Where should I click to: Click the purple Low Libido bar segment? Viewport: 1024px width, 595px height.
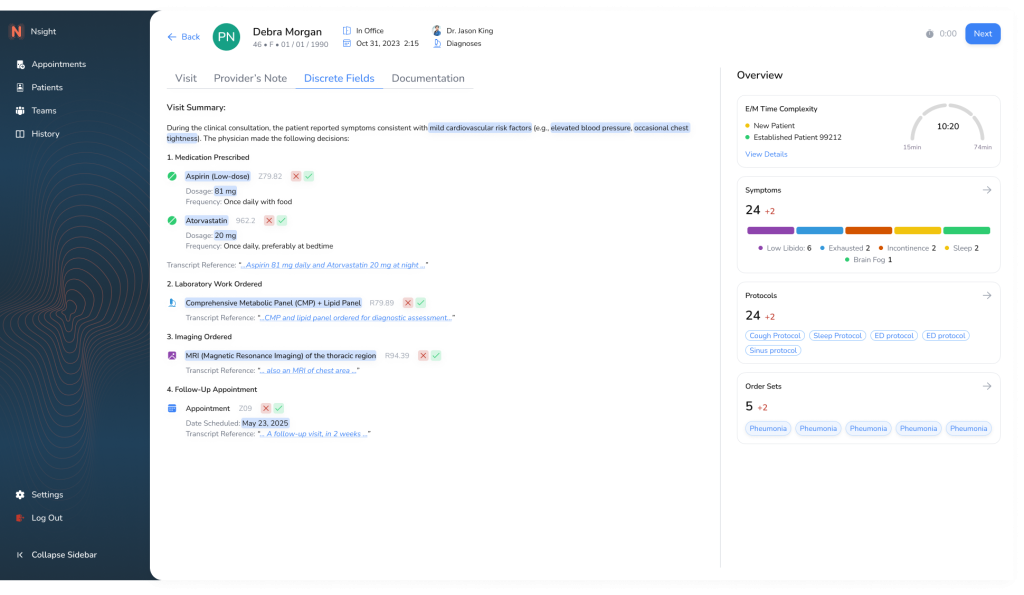coord(770,230)
